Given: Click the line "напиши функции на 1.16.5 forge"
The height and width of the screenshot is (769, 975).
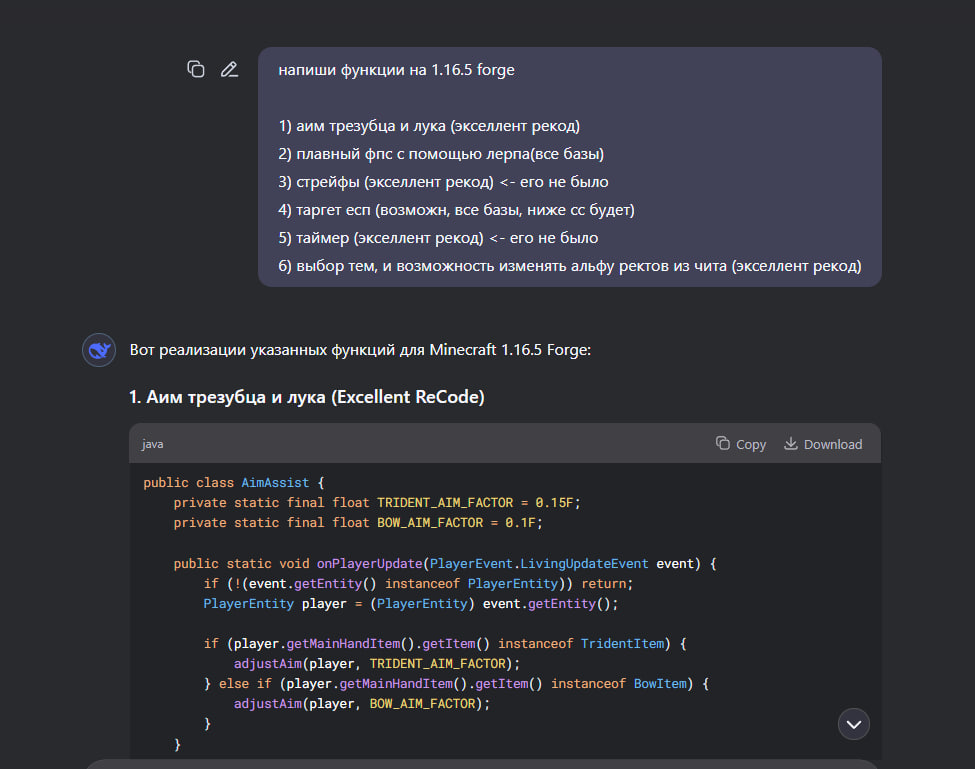Looking at the screenshot, I should tap(396, 70).
